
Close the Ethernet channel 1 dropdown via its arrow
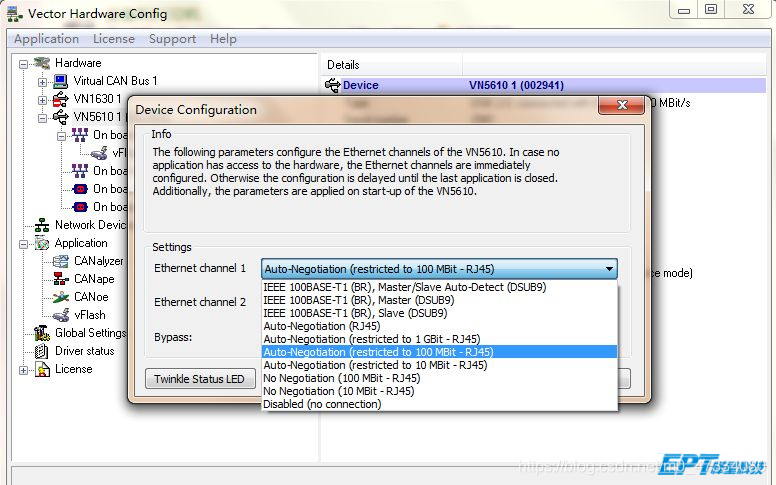[x=609, y=269]
